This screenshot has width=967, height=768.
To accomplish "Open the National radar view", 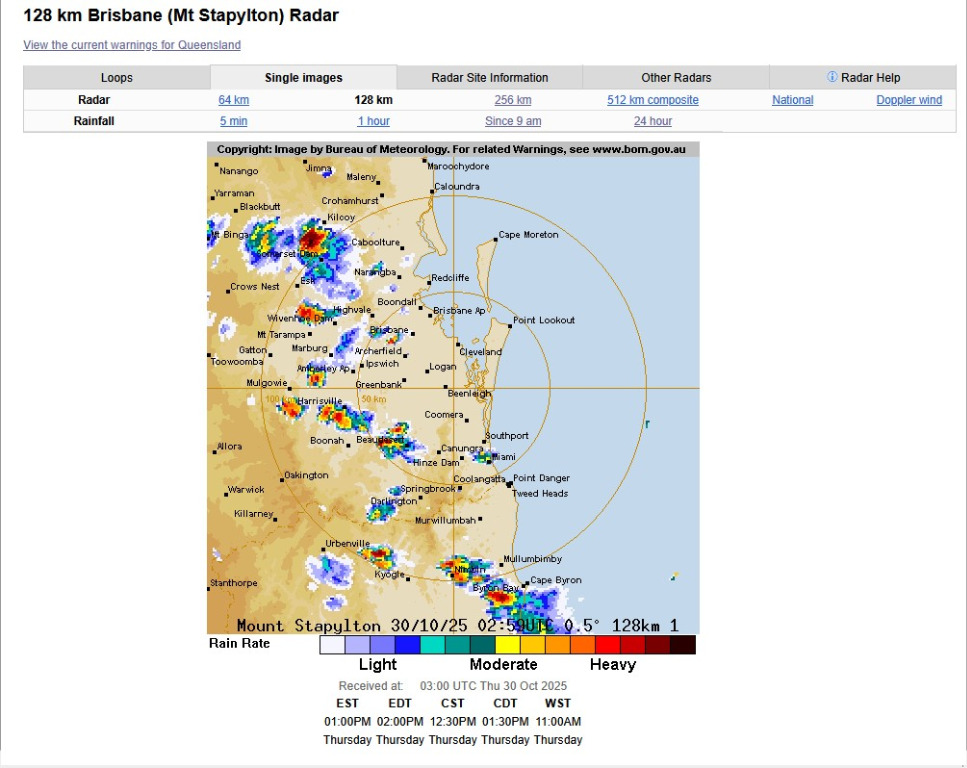I will tap(792, 99).
